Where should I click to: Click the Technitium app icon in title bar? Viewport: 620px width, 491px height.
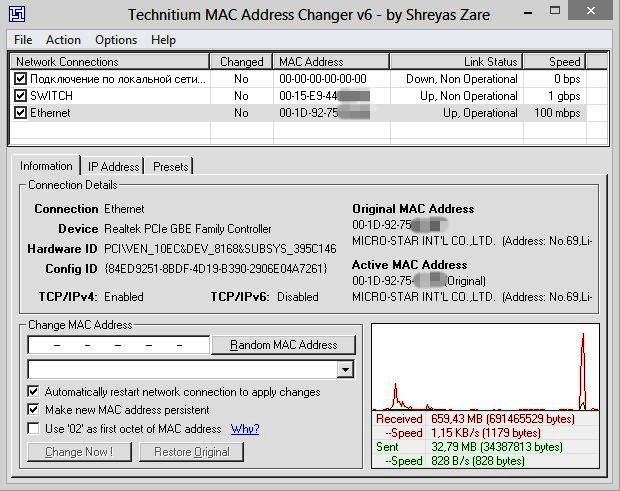tap(17, 14)
